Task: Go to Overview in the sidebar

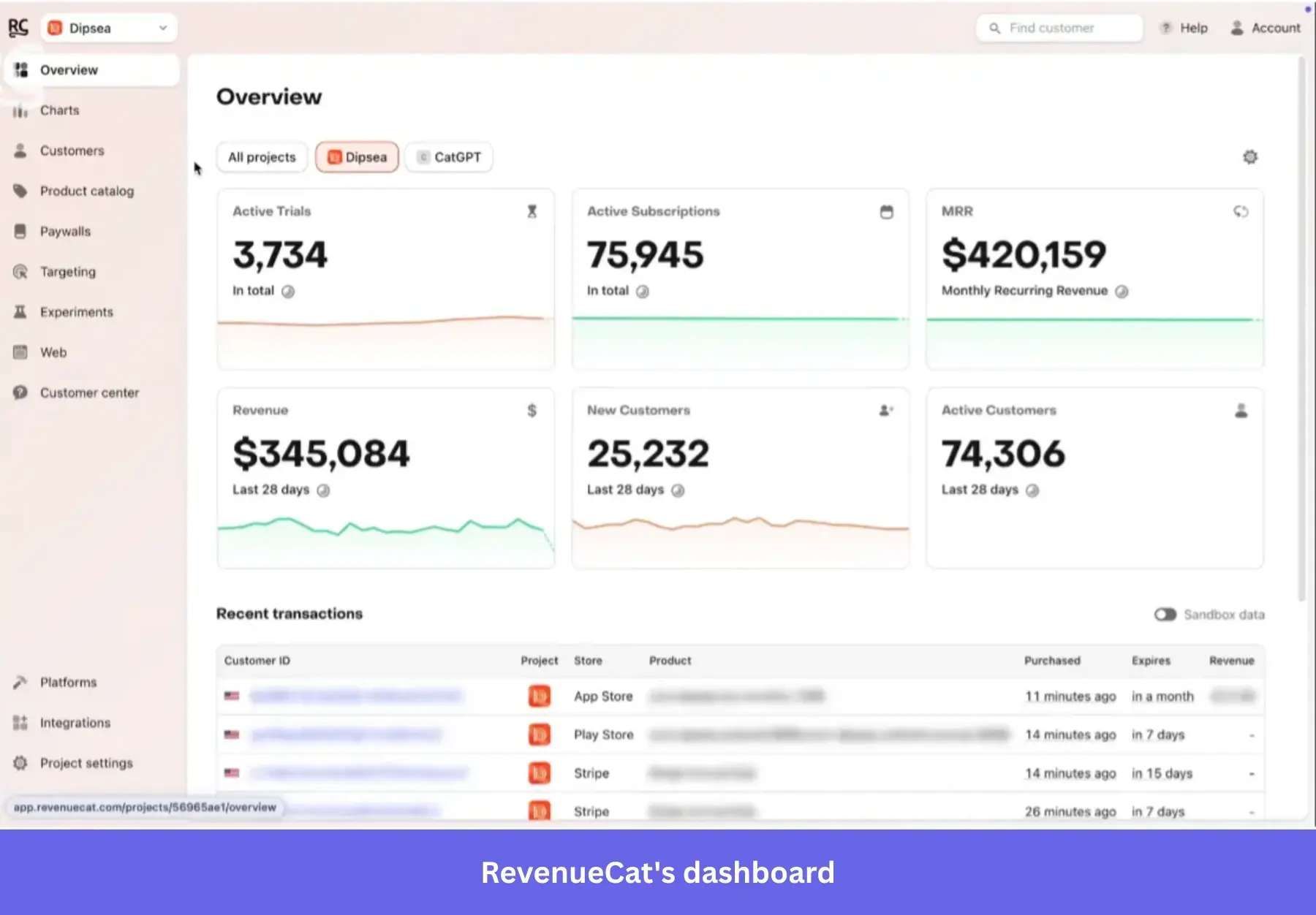Action: point(91,70)
